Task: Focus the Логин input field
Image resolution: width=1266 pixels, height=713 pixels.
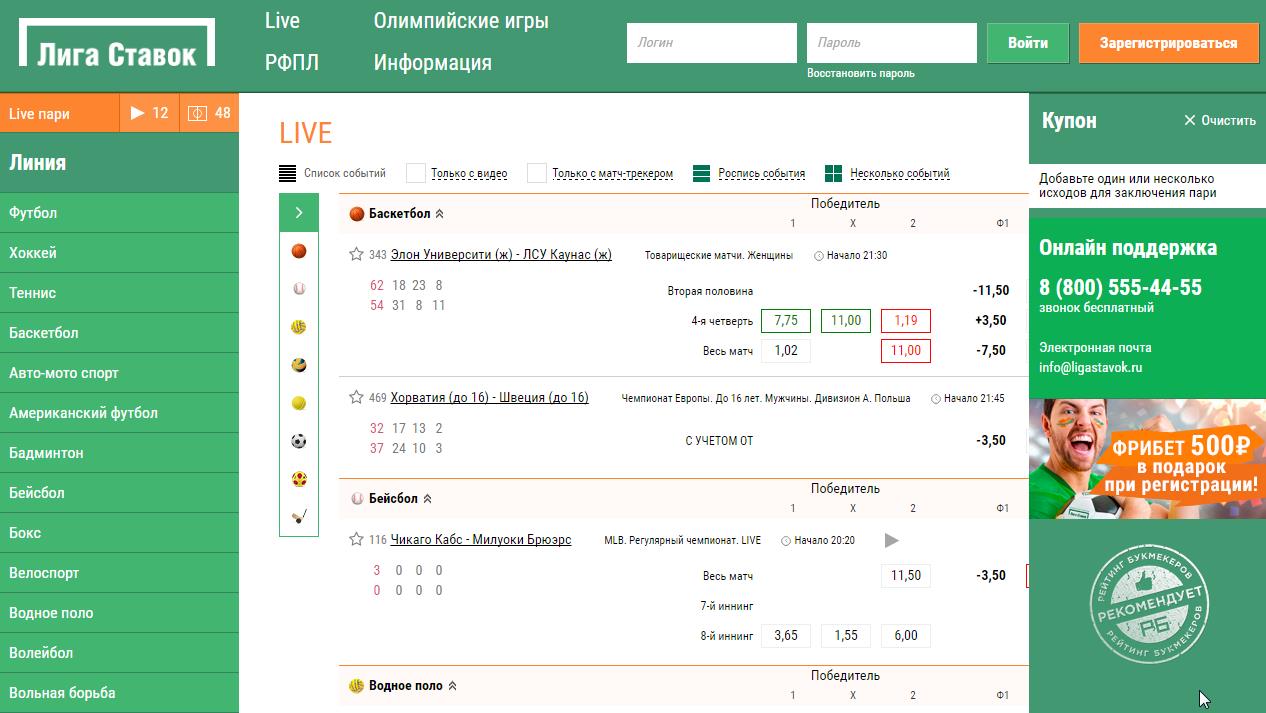Action: pyautogui.click(x=712, y=43)
